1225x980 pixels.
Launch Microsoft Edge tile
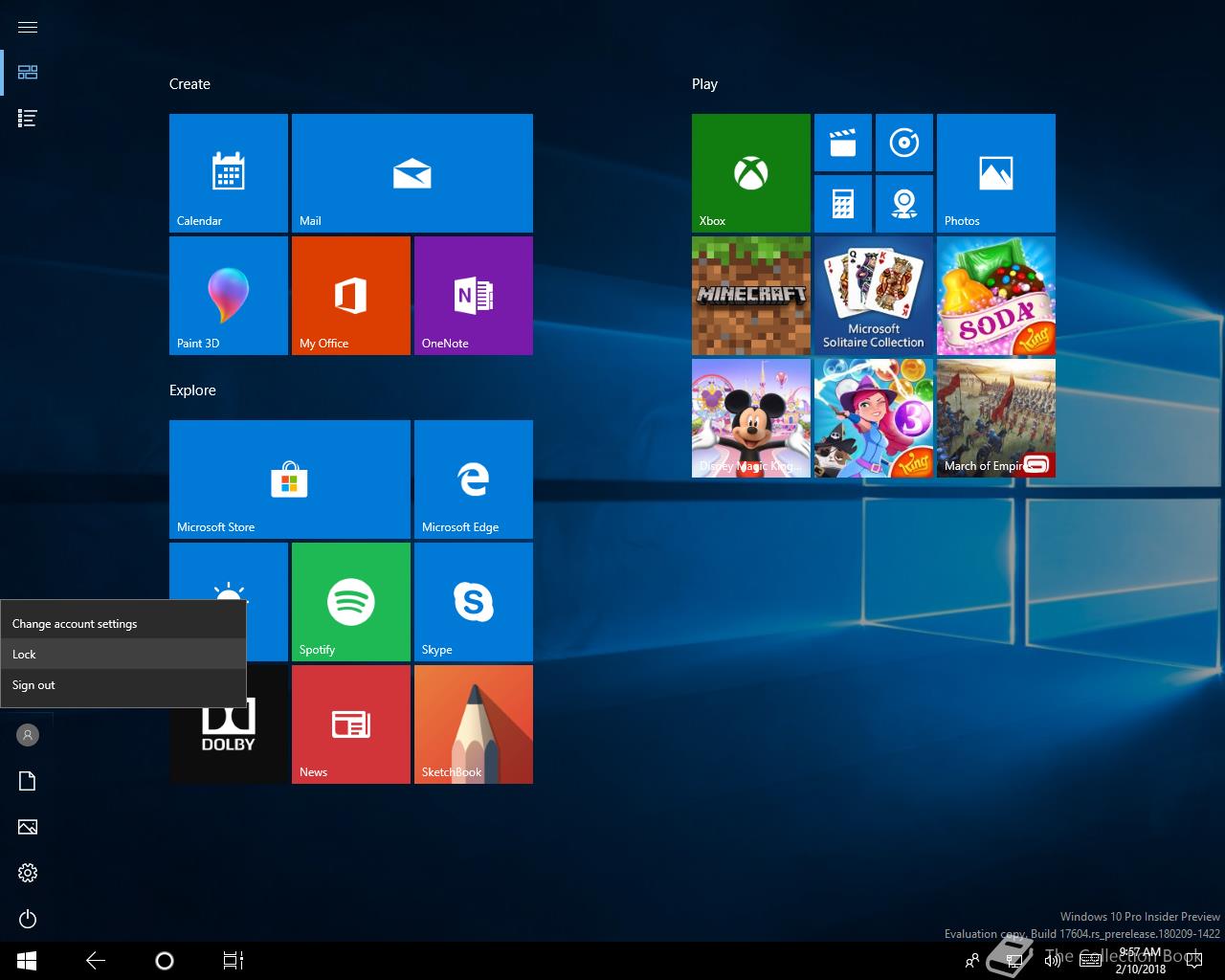(474, 479)
